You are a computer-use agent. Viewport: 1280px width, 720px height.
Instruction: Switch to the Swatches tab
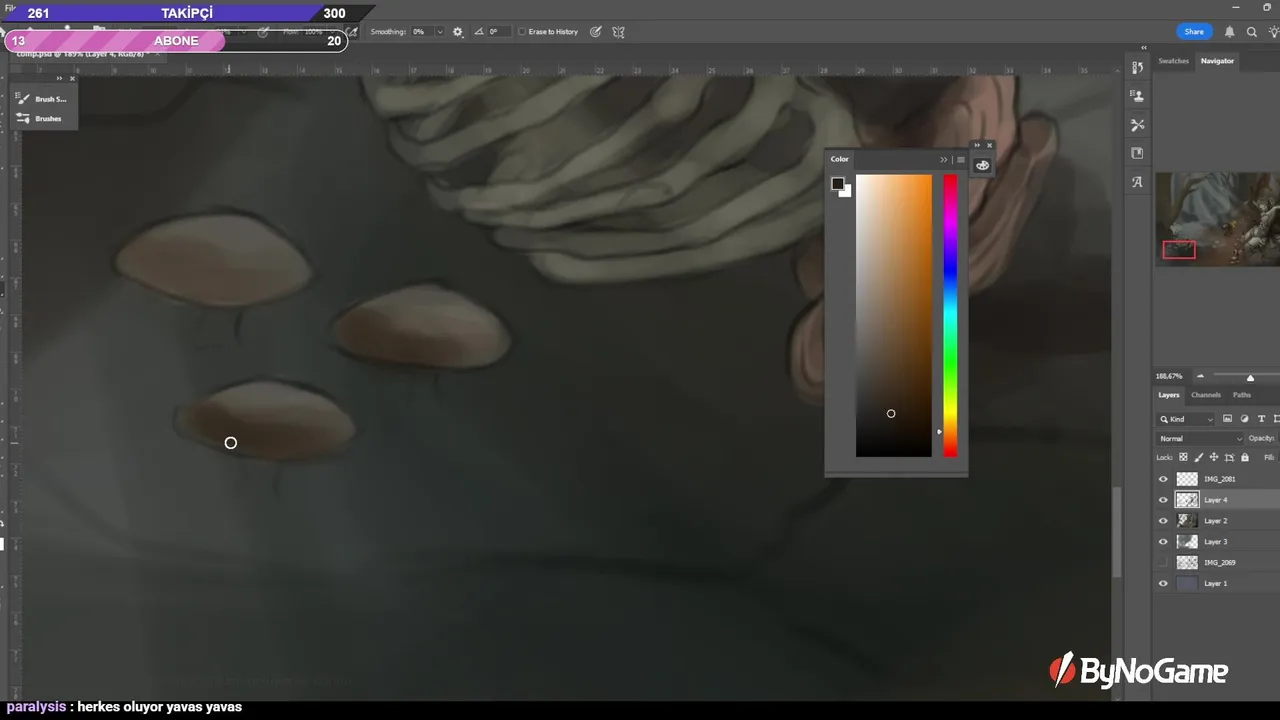(1174, 61)
